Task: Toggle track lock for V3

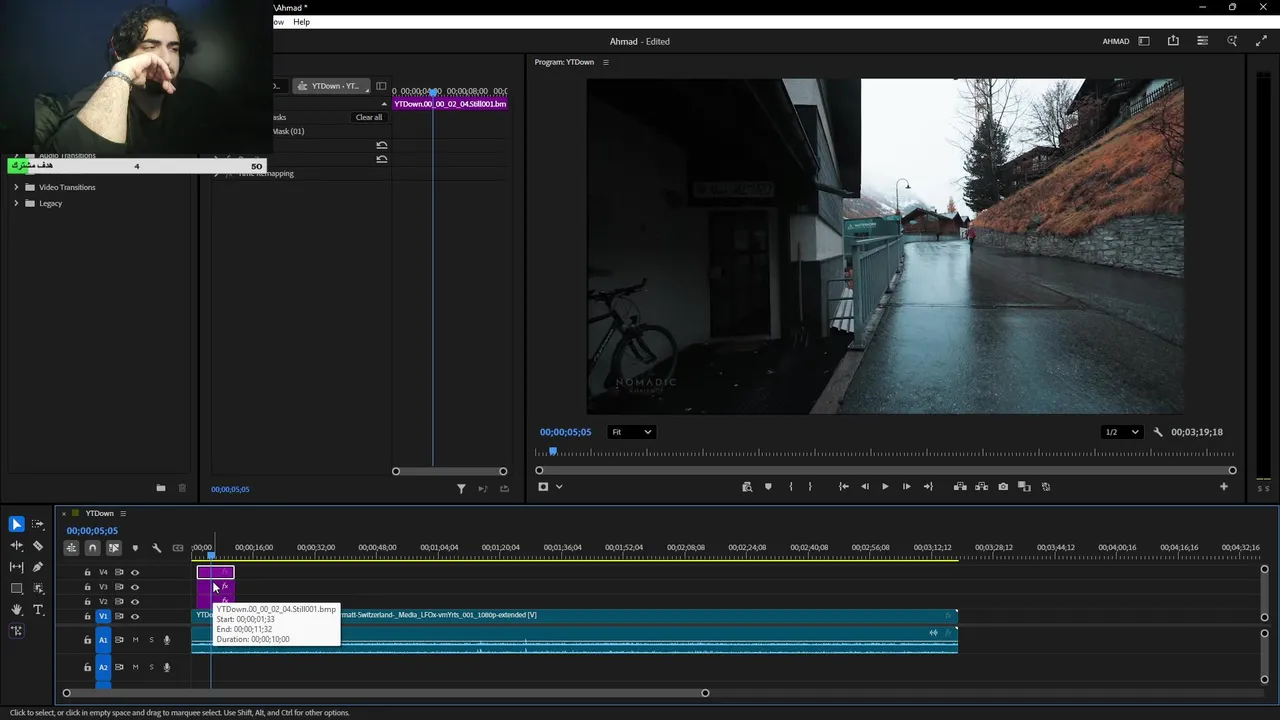Action: tap(87, 587)
